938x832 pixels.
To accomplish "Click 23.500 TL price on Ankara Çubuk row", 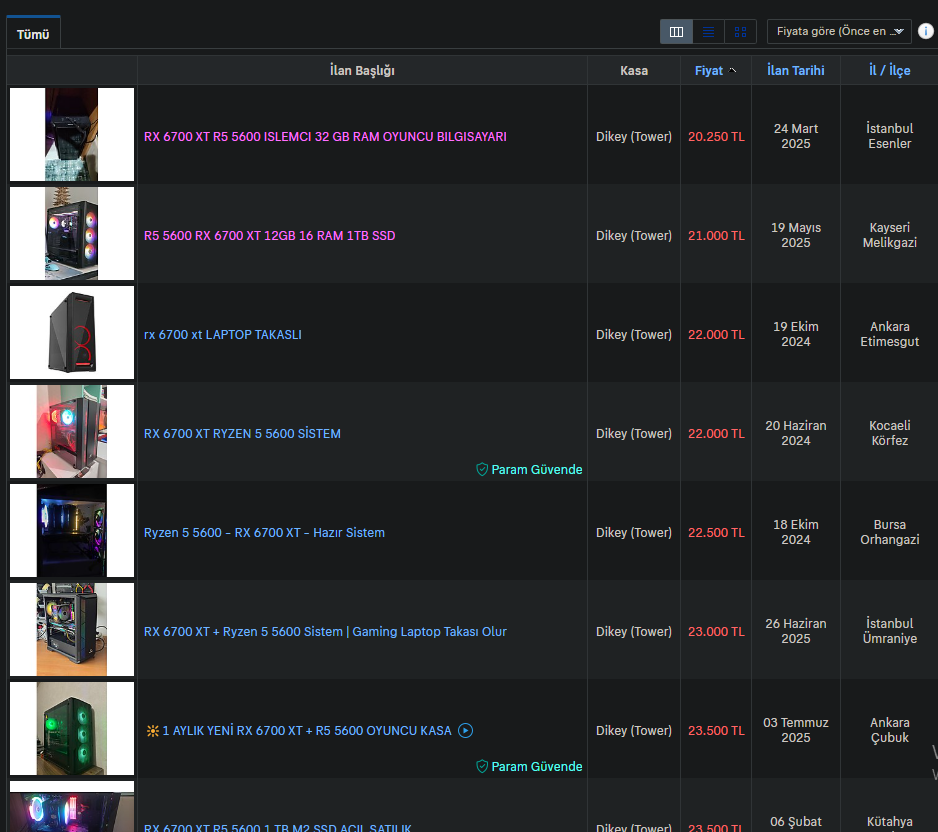I will [x=716, y=730].
